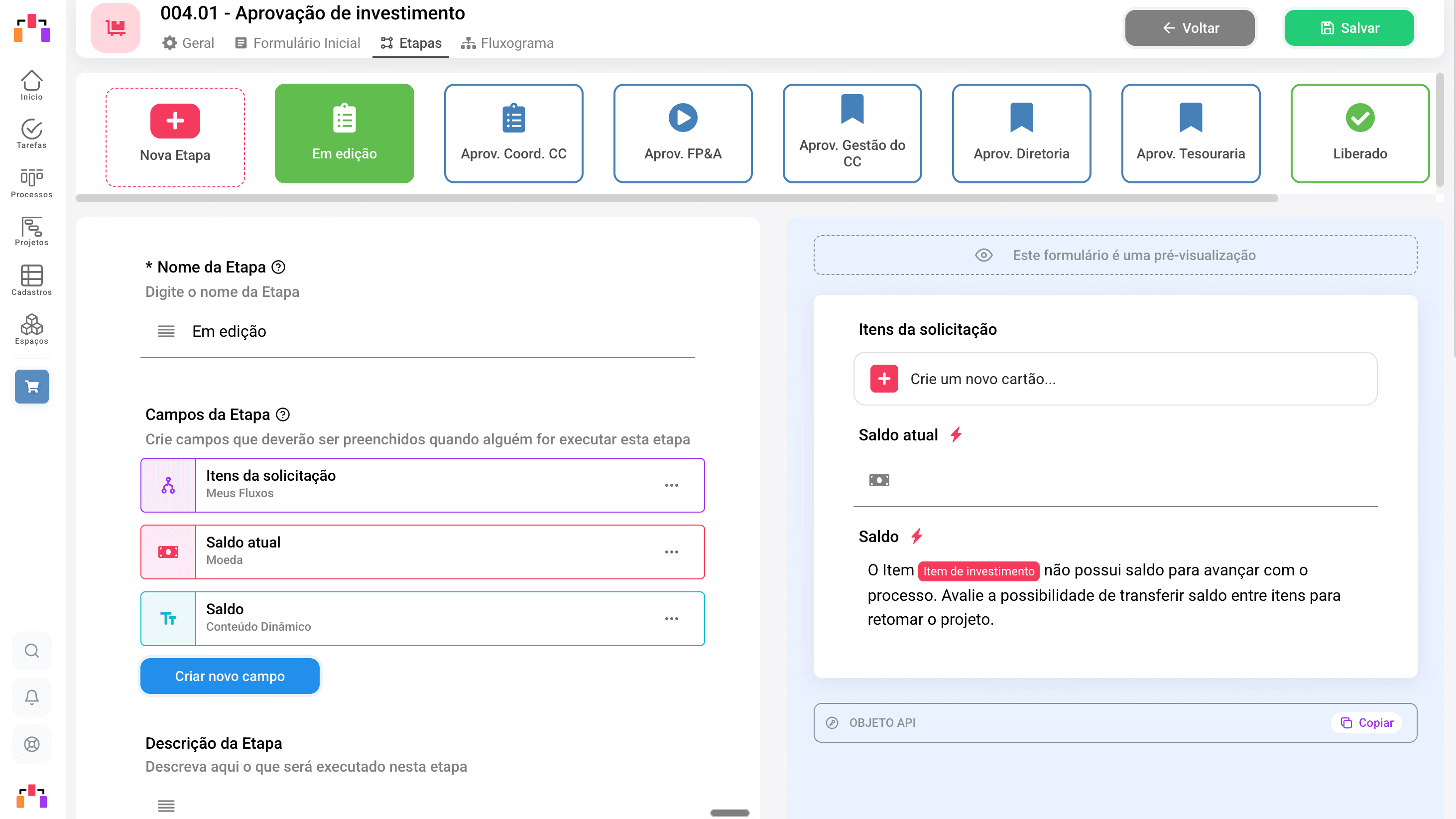Select the Liberado stage
The image size is (1456, 819).
click(1360, 134)
